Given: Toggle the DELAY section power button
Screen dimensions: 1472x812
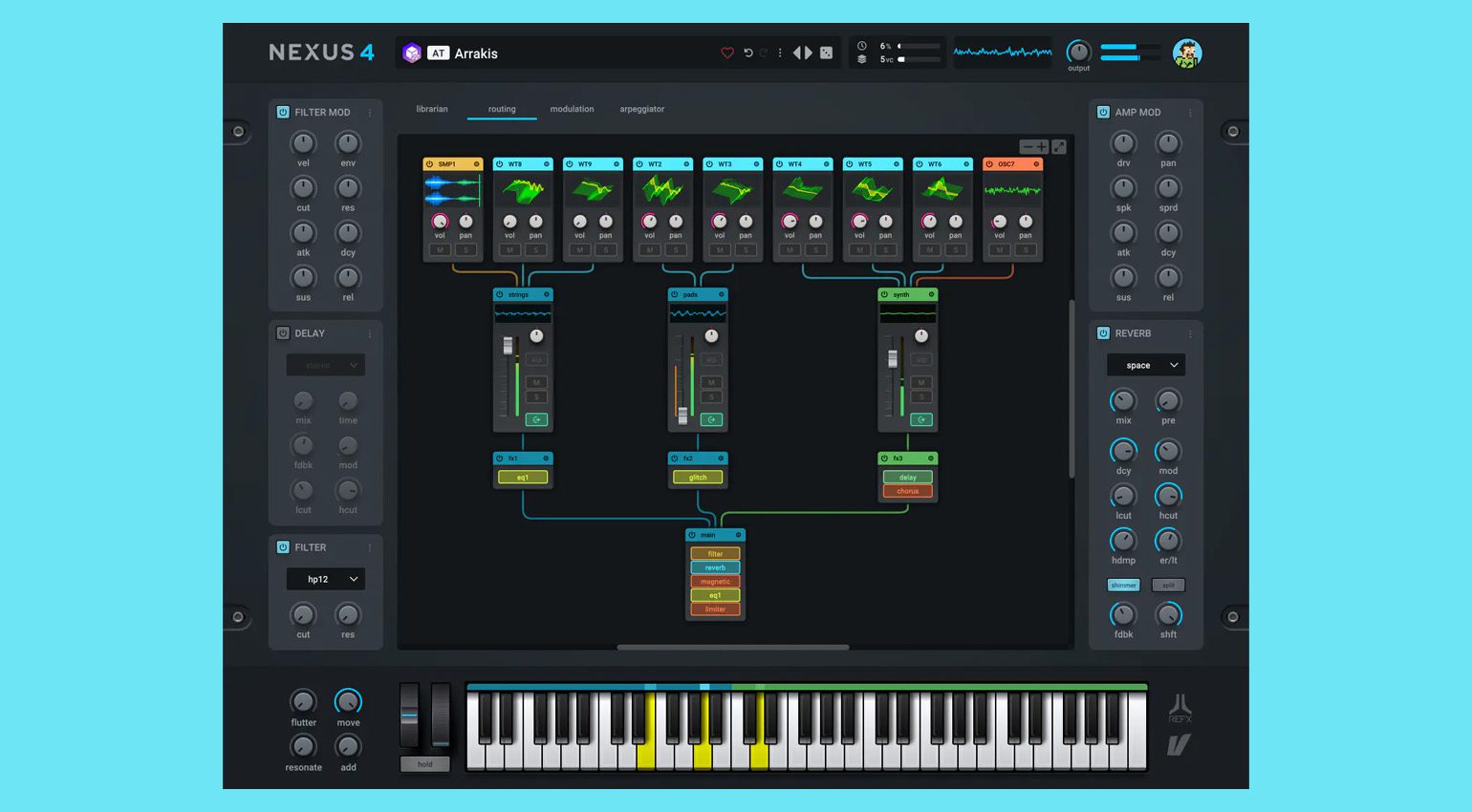Looking at the screenshot, I should (x=283, y=333).
